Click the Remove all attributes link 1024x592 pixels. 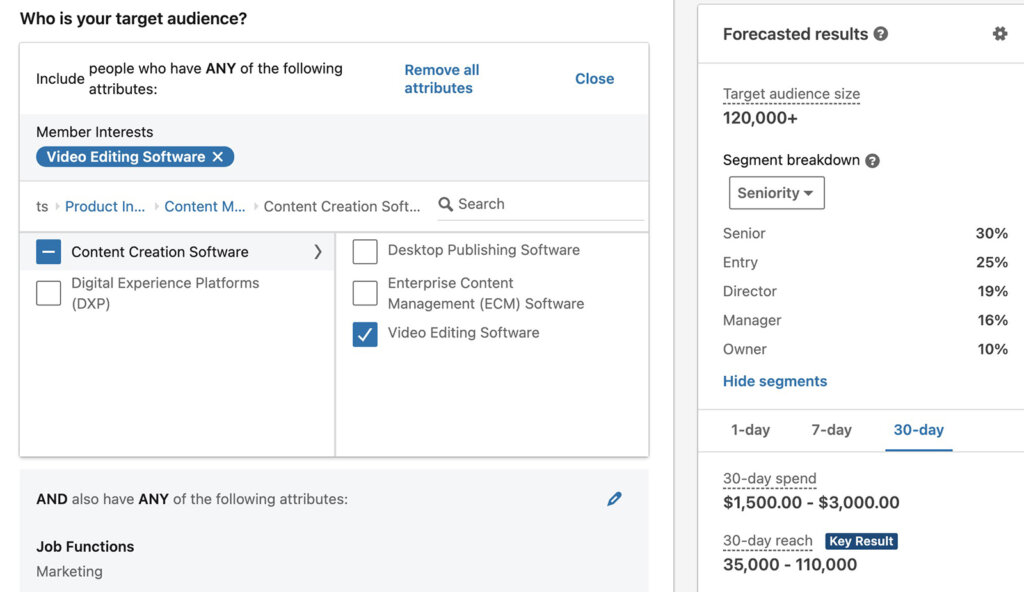441,78
